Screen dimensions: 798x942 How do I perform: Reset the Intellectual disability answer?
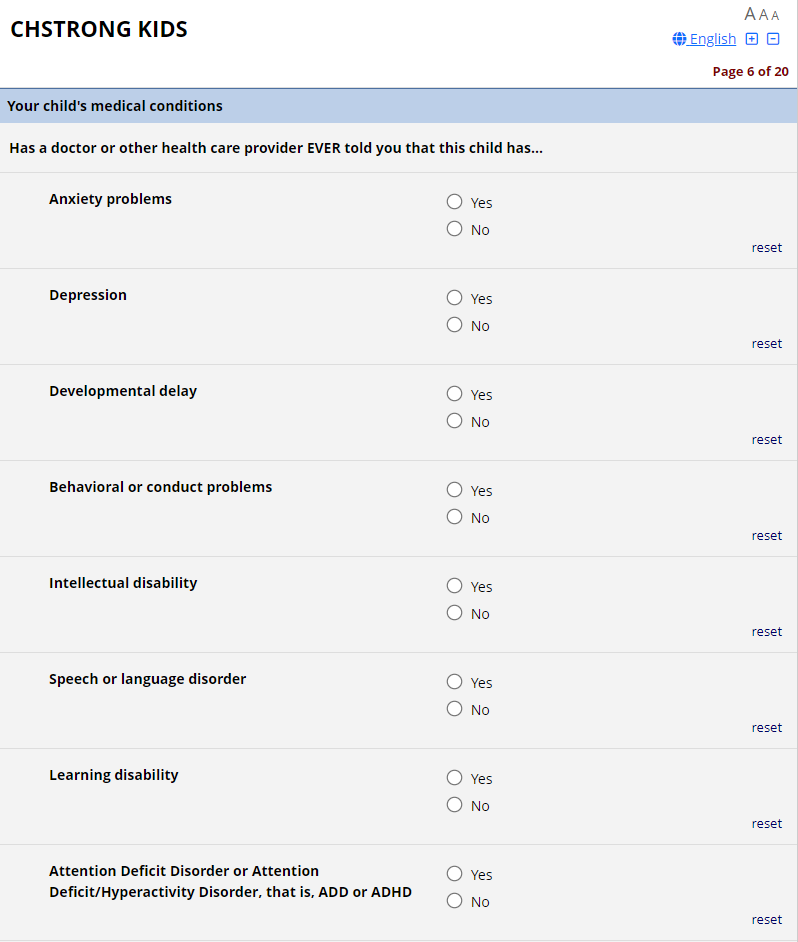coord(767,632)
